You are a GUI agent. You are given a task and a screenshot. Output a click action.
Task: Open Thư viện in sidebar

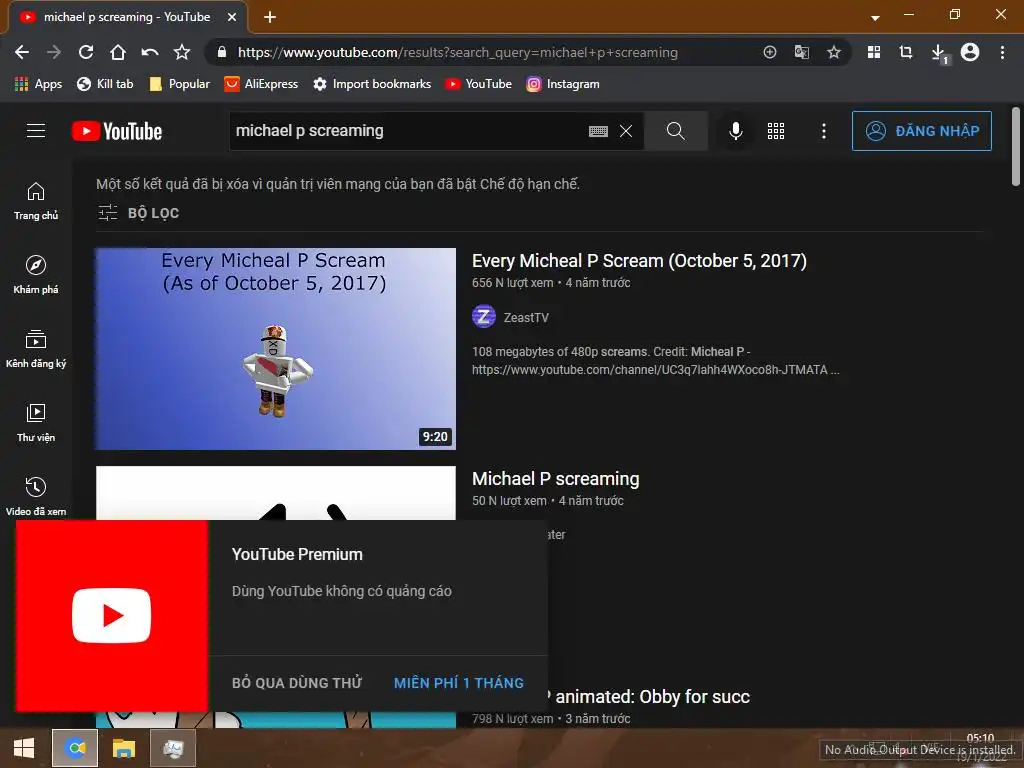pos(36,423)
